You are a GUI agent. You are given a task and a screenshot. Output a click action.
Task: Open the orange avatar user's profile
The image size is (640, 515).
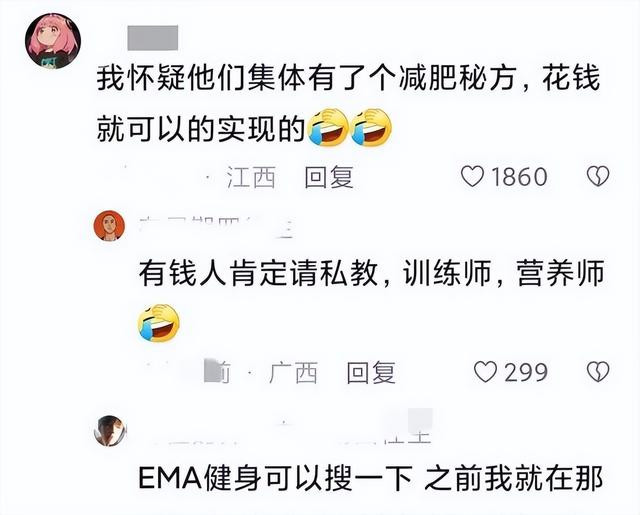[x=109, y=226]
